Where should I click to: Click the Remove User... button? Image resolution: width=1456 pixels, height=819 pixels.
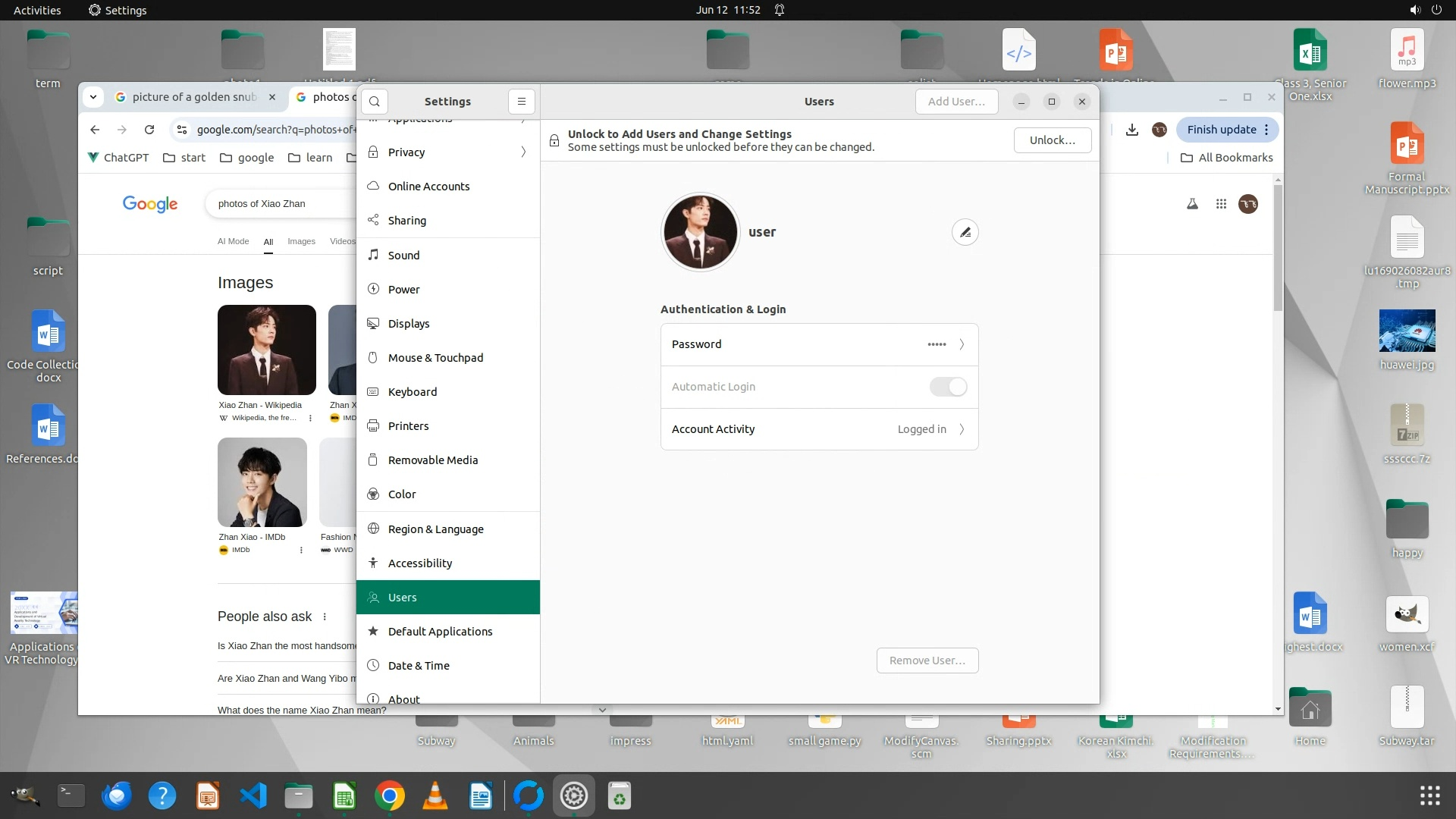(x=927, y=661)
